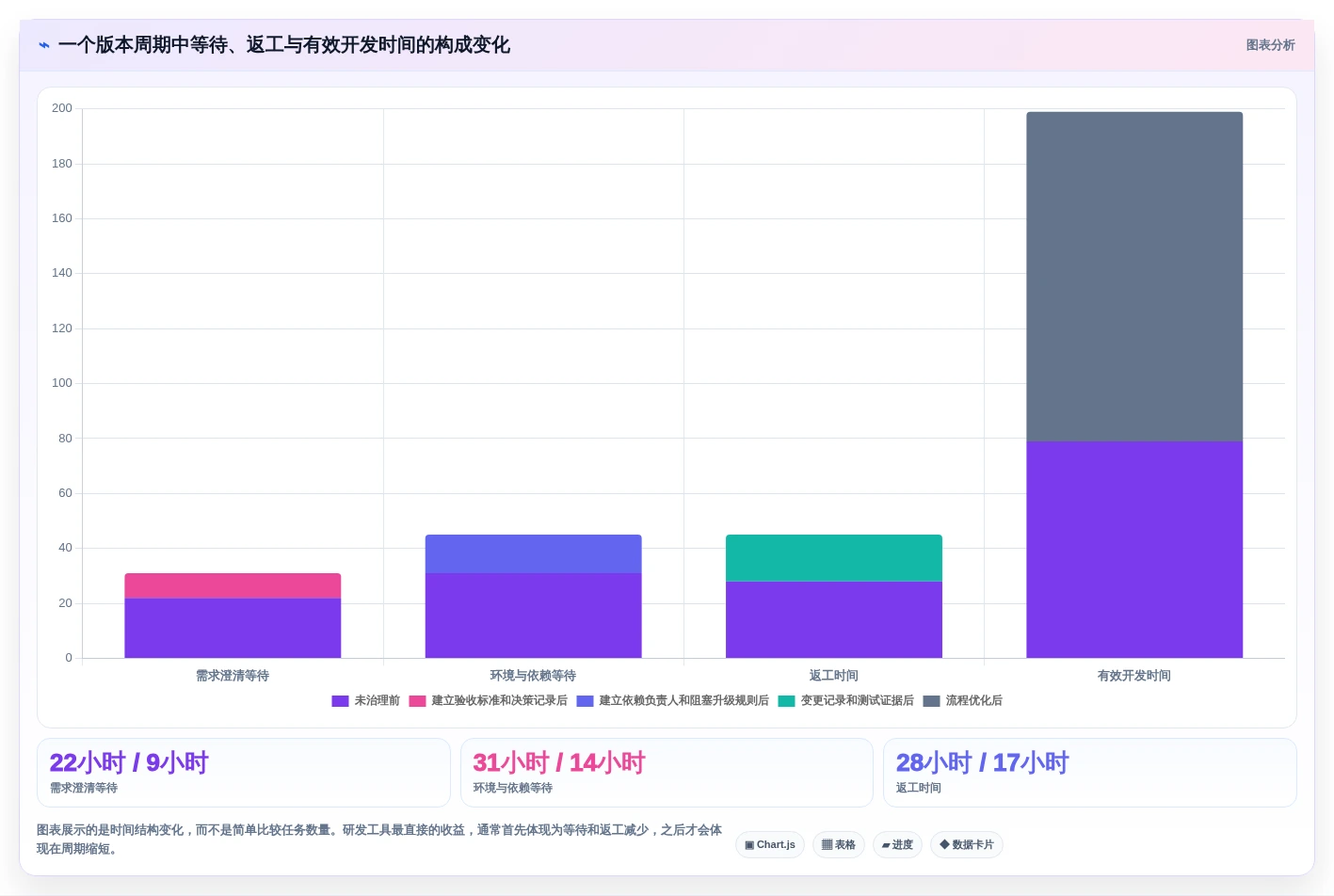This screenshot has height=896, width=1334.
Task: Open the 22小时 / 9小时 data card
Action: click(x=244, y=773)
